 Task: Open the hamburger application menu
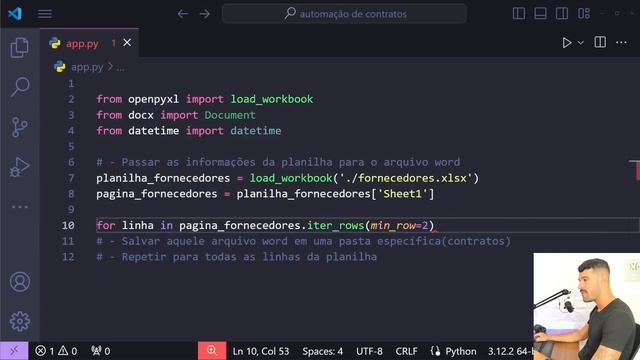[x=44, y=14]
